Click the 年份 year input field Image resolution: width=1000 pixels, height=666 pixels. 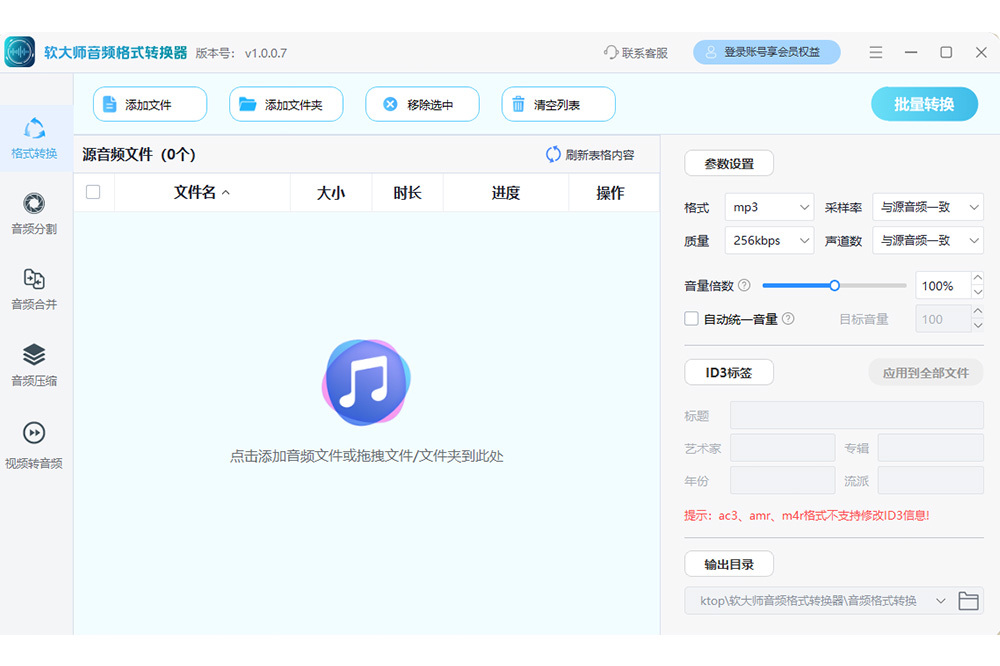pyautogui.click(x=783, y=480)
